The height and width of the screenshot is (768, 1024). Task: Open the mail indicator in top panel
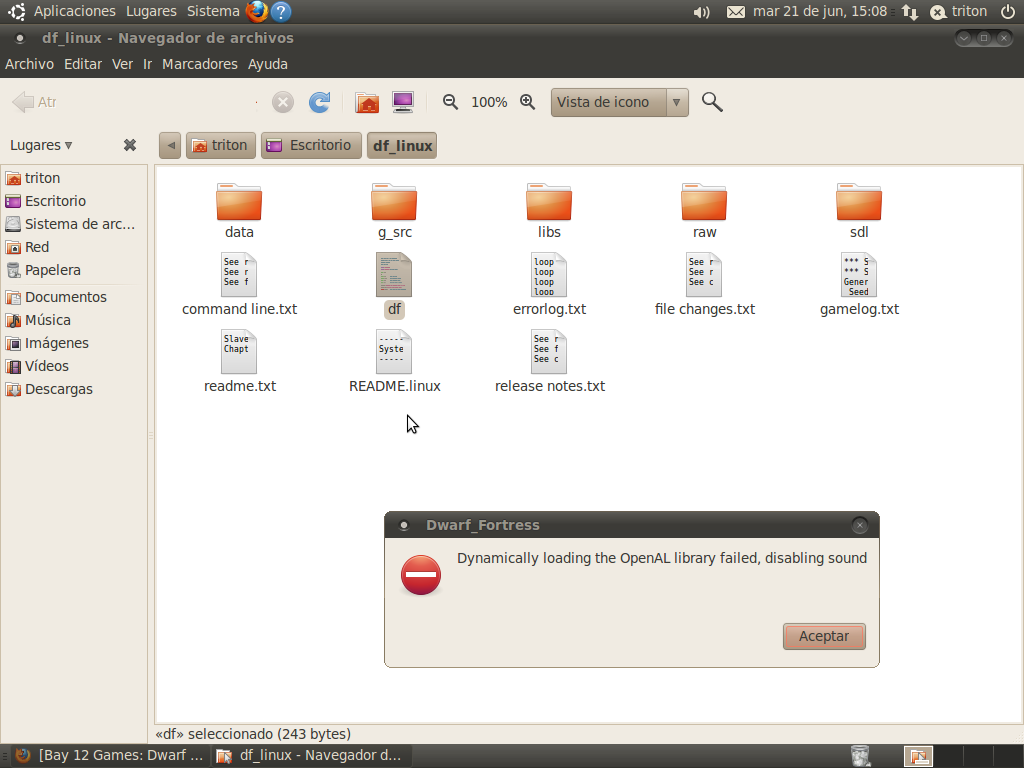pos(736,12)
